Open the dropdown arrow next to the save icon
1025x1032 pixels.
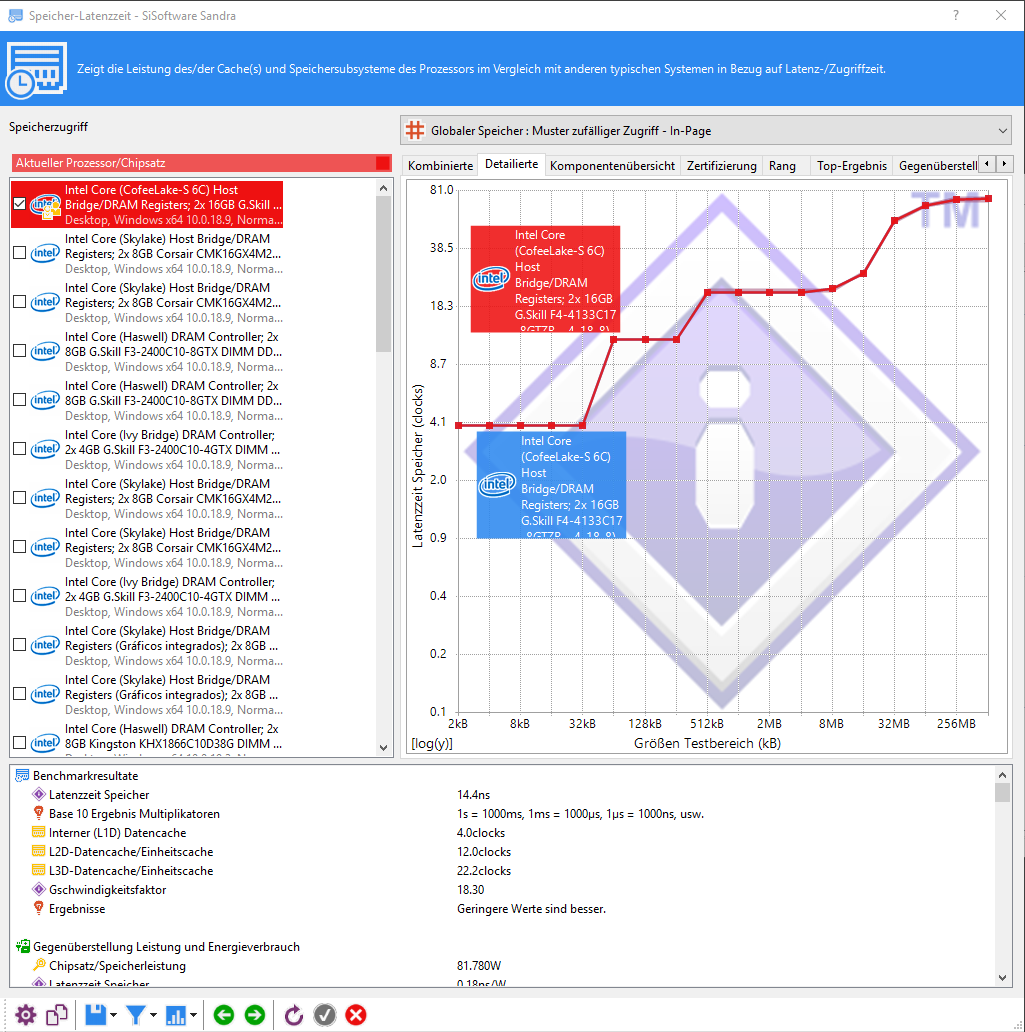pyautogui.click(x=113, y=1016)
